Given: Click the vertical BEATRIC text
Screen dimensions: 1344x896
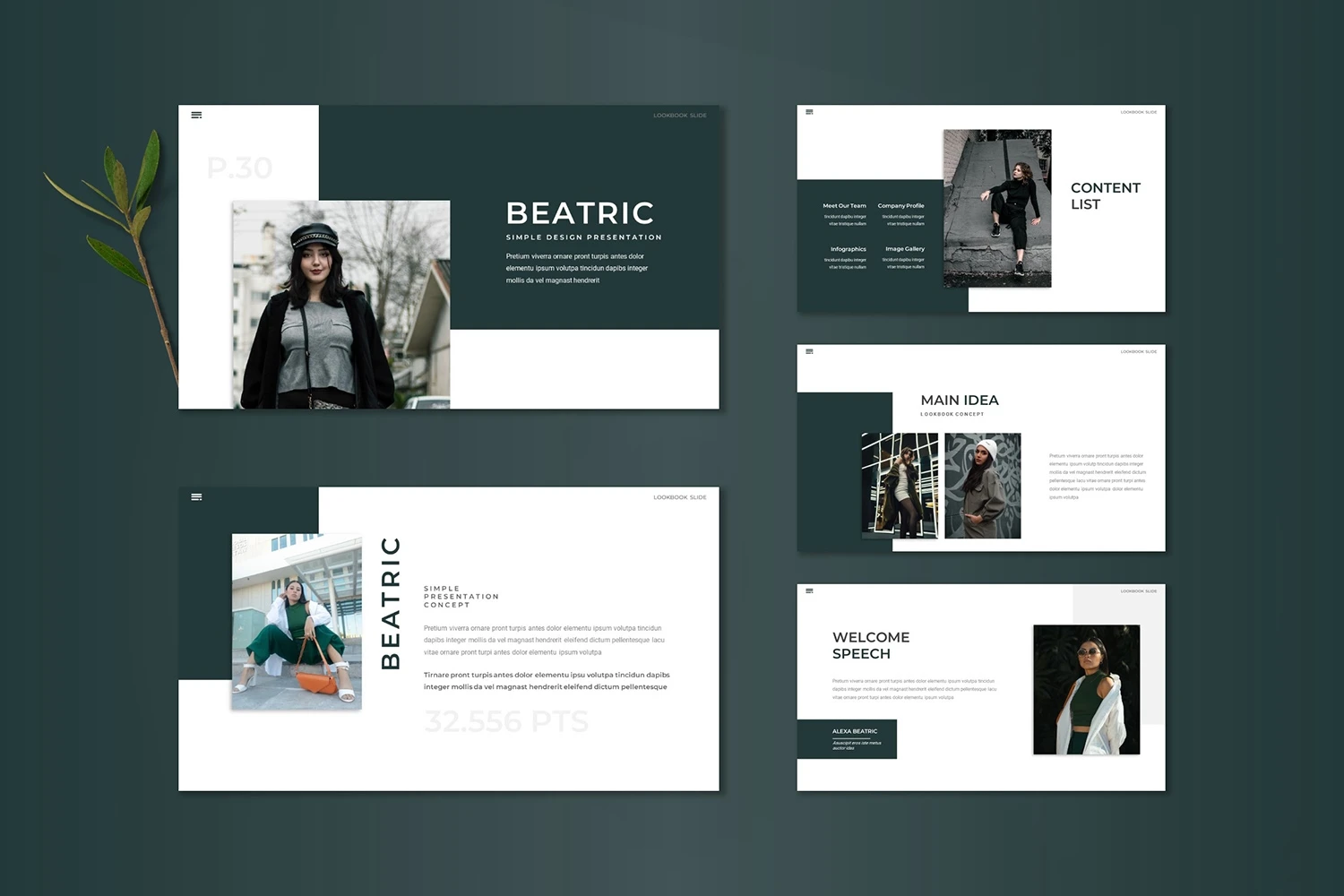Looking at the screenshot, I should 391,603.
